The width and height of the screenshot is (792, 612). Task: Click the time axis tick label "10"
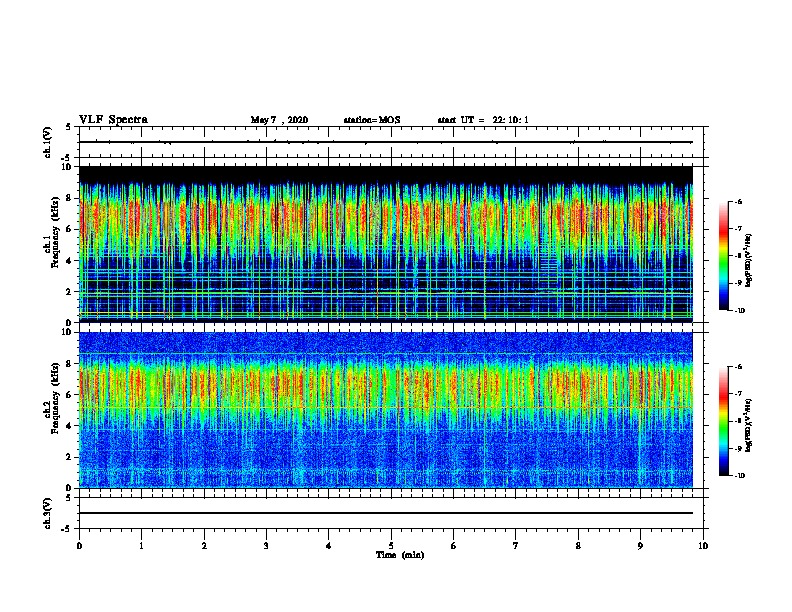pyautogui.click(x=703, y=546)
